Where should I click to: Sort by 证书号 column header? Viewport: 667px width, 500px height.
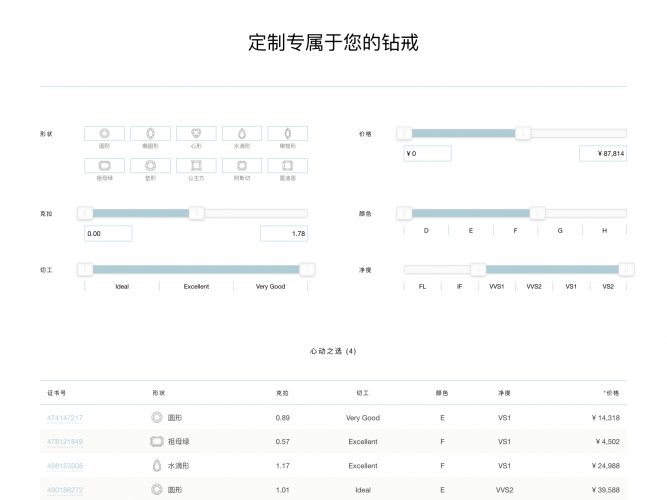tap(57, 393)
